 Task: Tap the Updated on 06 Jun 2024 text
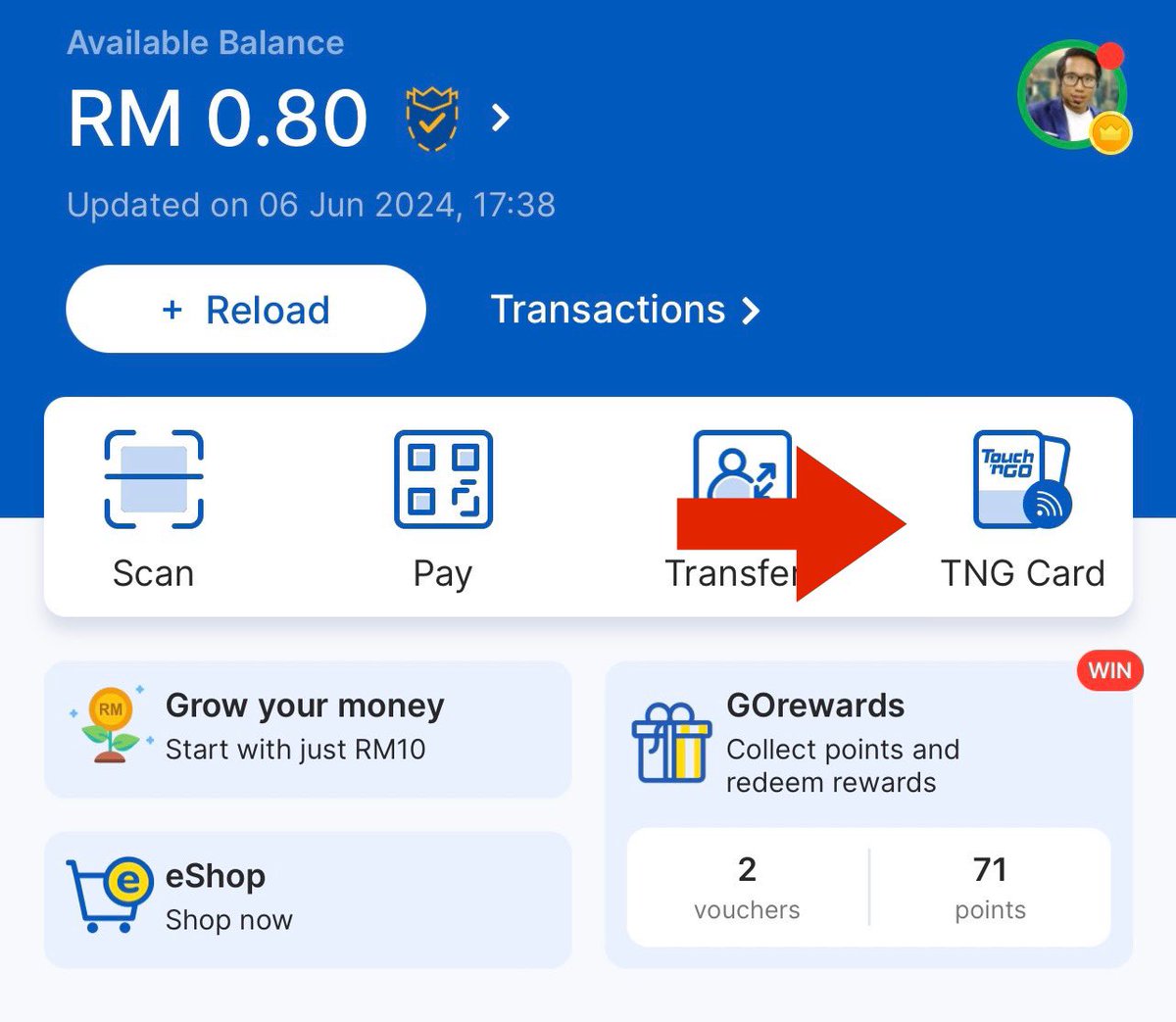tap(311, 205)
